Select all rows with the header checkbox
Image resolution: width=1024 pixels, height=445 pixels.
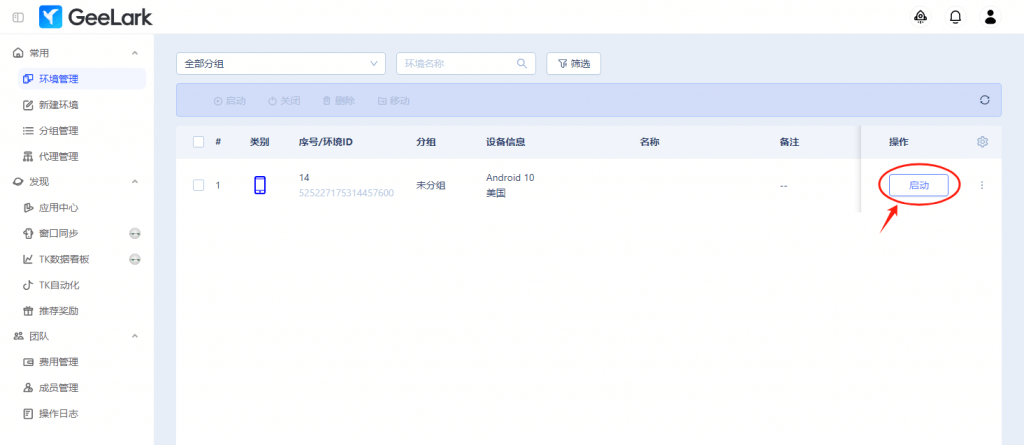coord(198,142)
